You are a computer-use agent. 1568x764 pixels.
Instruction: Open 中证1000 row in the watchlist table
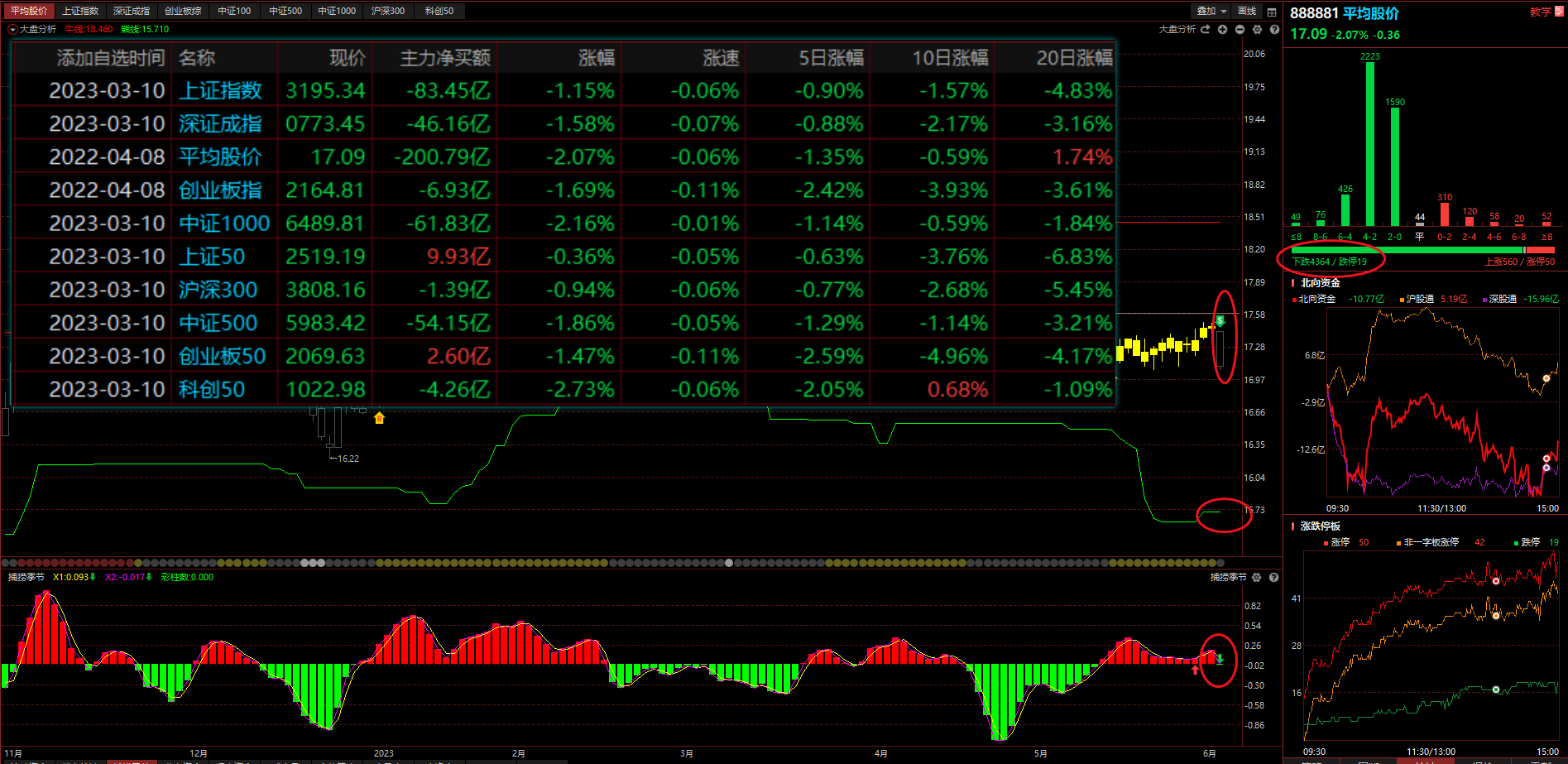(564, 223)
